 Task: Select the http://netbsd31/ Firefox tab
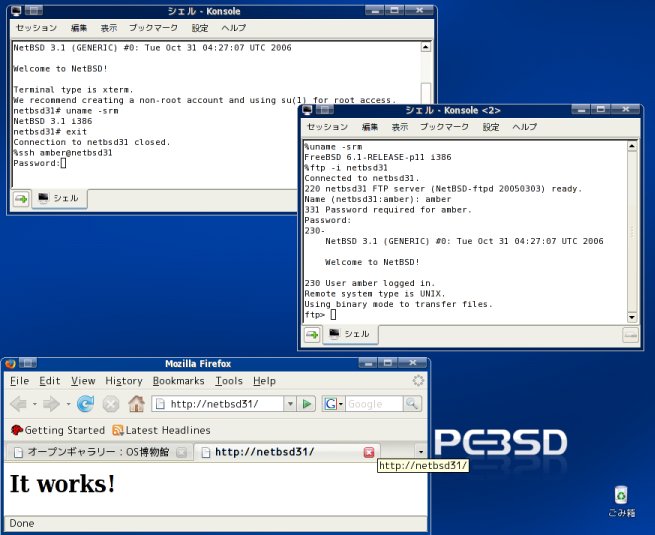tap(287, 452)
